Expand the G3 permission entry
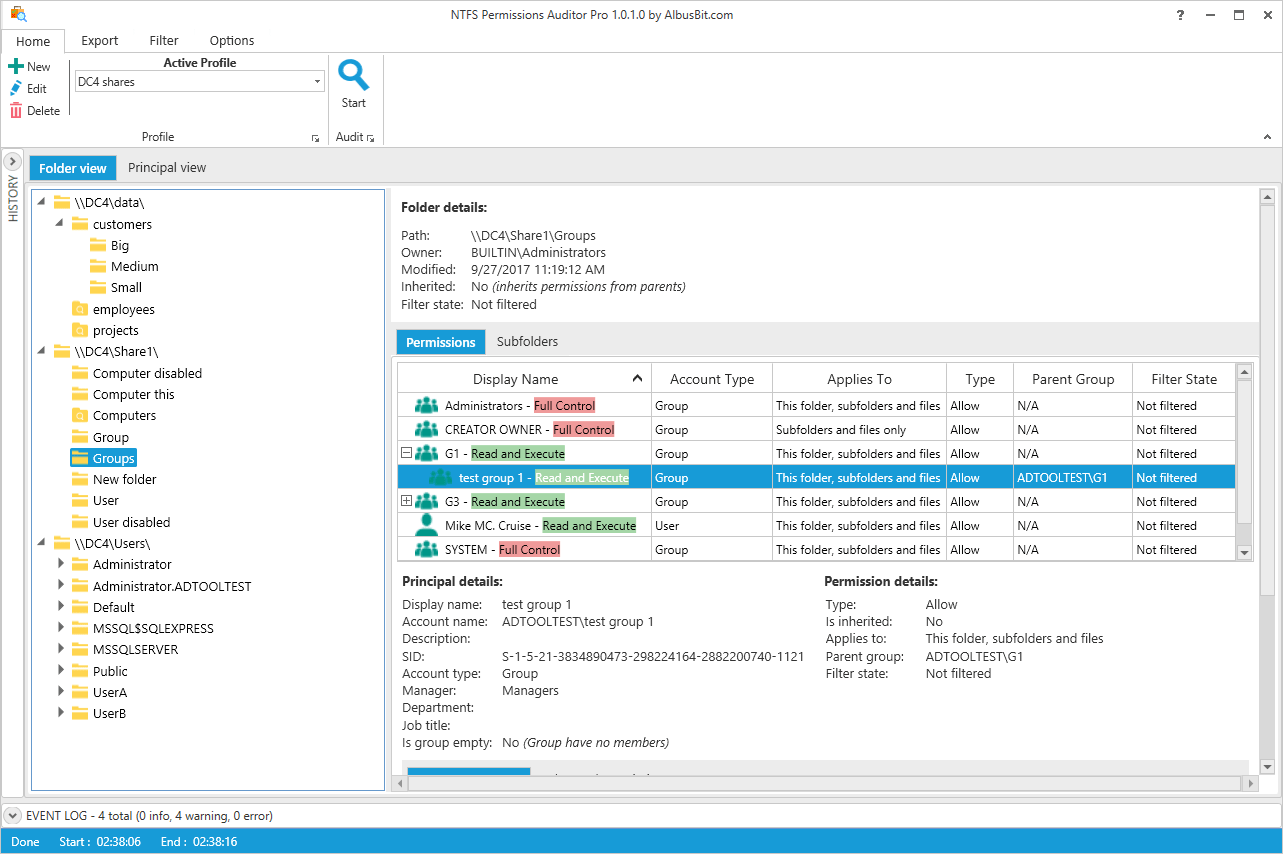1283x854 pixels. (406, 501)
